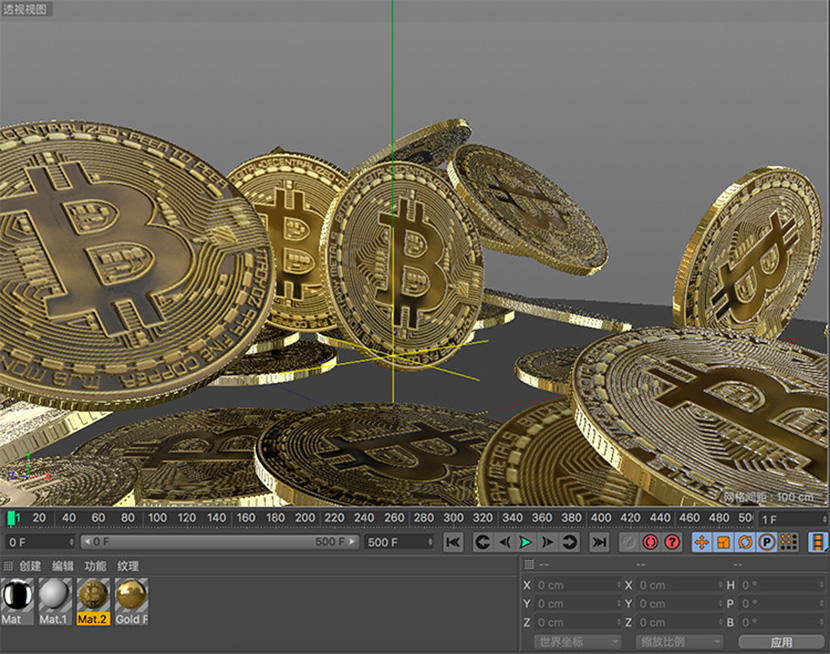Click the end frame 500 F stepper arrows
The height and width of the screenshot is (654, 830).
430,542
